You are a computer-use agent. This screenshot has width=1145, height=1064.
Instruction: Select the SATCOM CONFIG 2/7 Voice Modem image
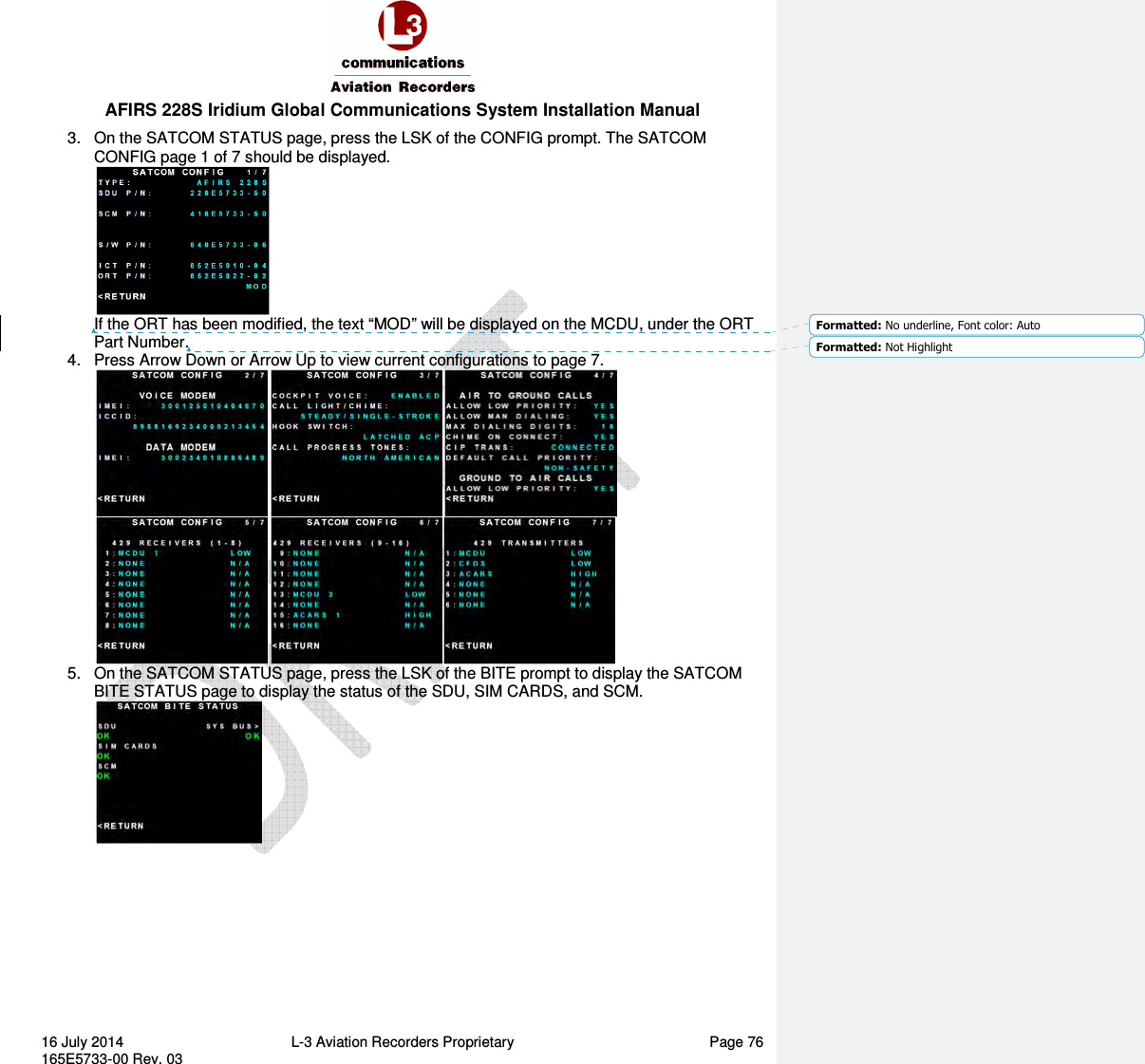coord(182,443)
